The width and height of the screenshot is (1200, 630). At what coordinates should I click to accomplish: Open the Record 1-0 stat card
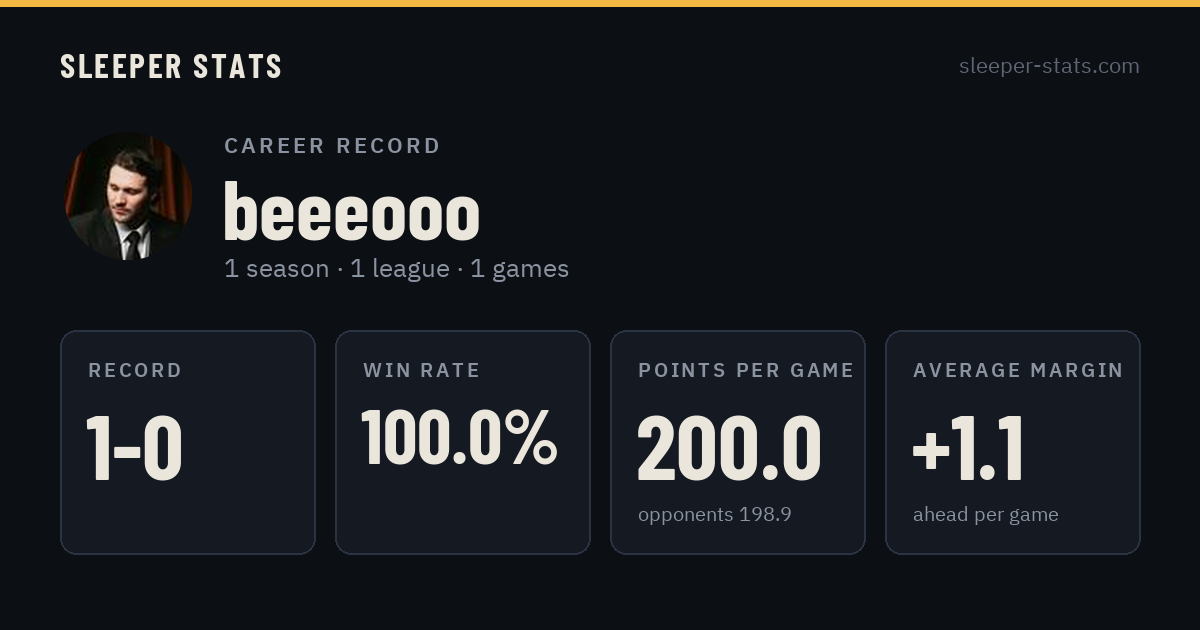[188, 442]
